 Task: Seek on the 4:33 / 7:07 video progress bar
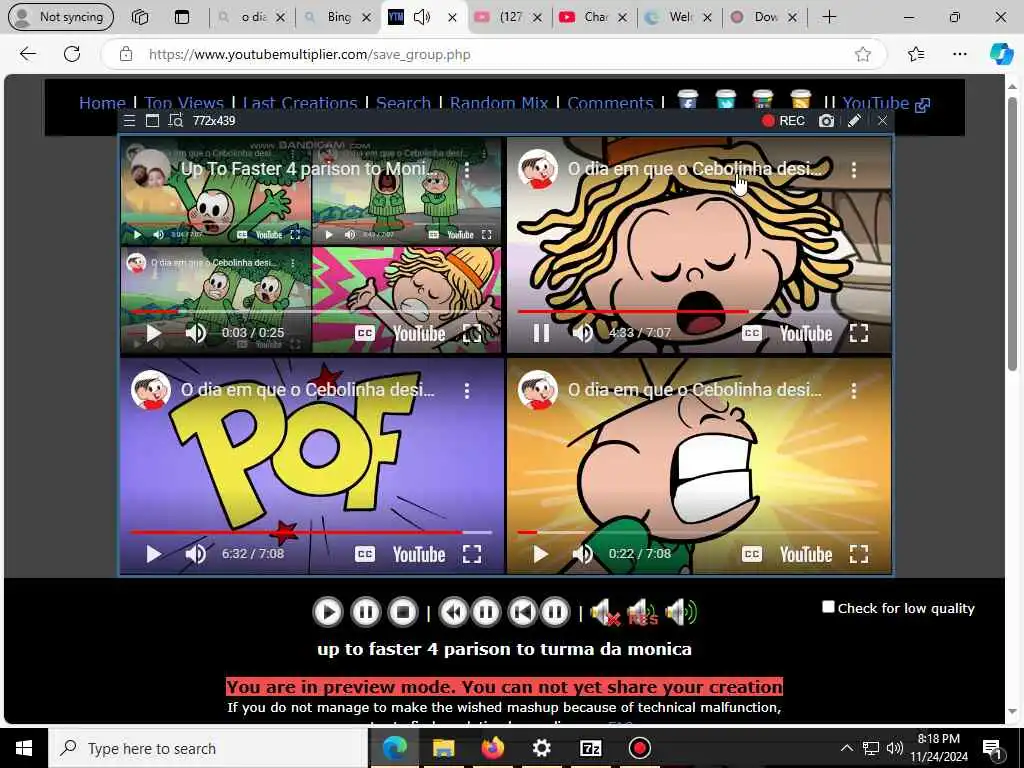pyautogui.click(x=699, y=312)
